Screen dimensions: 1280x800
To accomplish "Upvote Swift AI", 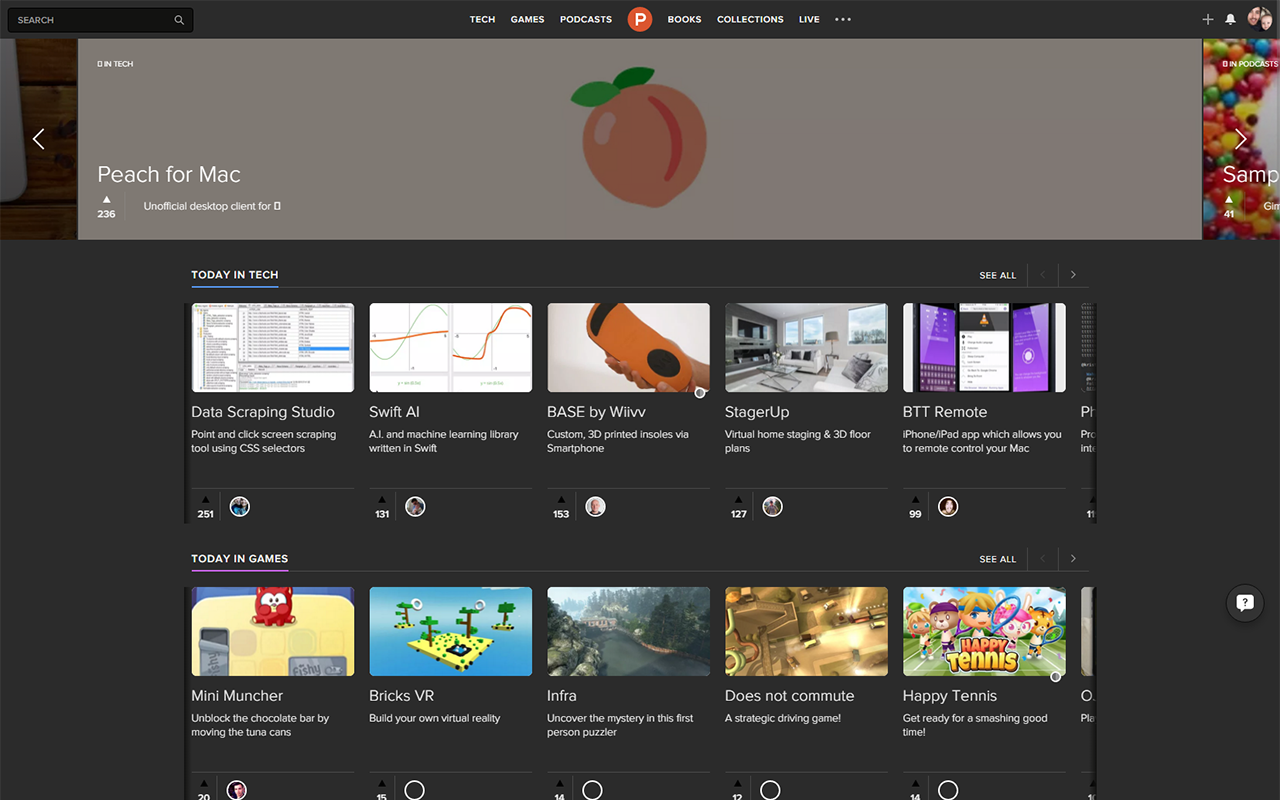I will click(x=382, y=507).
